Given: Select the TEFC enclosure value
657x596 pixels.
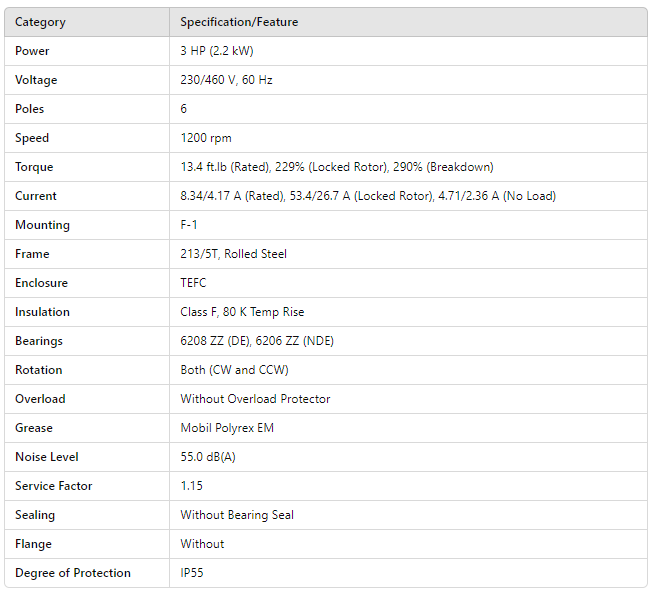Looking at the screenshot, I should pos(193,283).
